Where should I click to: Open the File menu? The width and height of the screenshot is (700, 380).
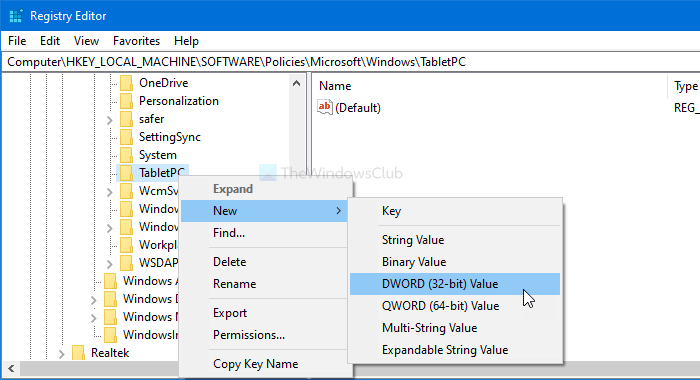(x=17, y=41)
